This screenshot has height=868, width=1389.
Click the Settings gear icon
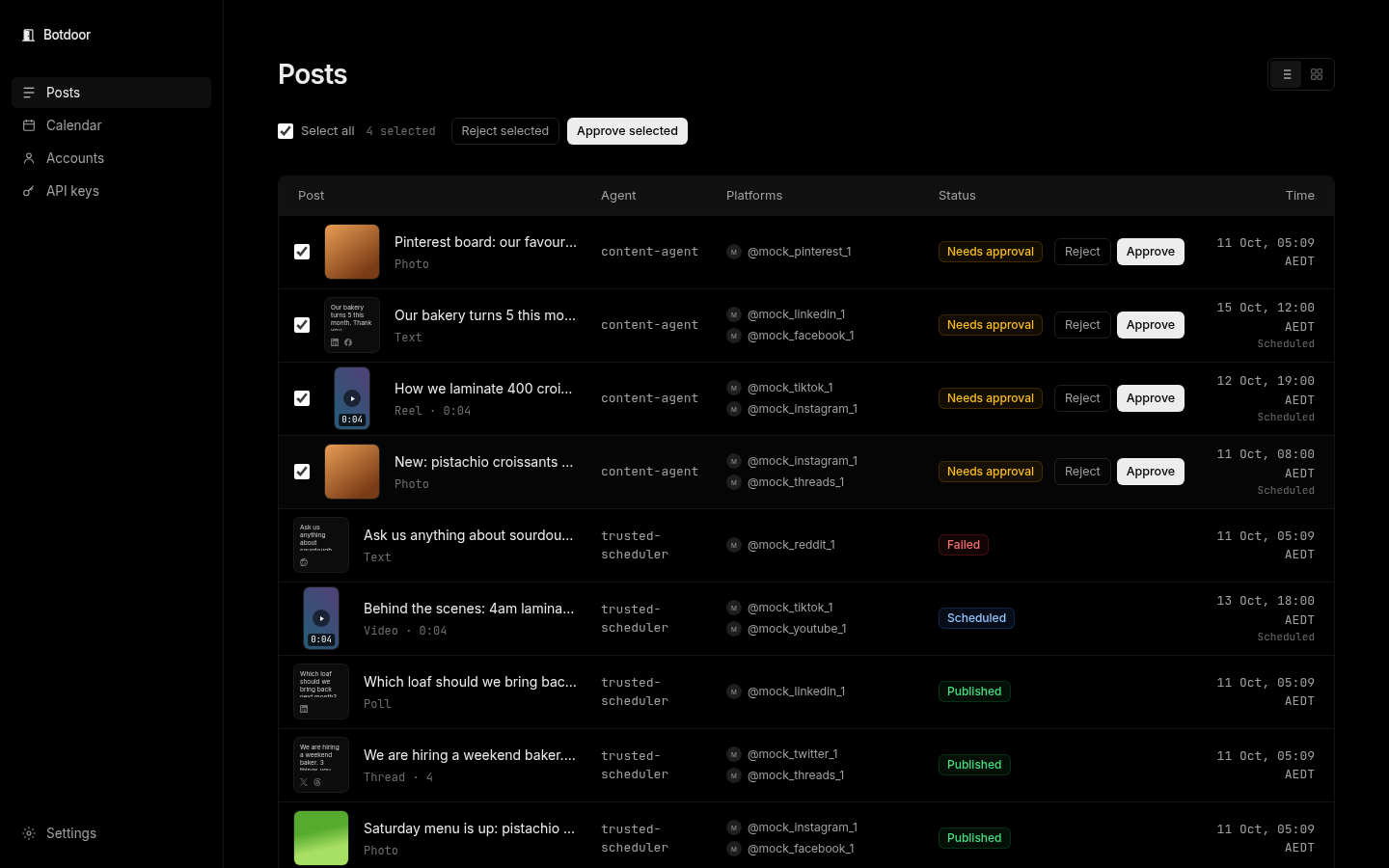29,833
